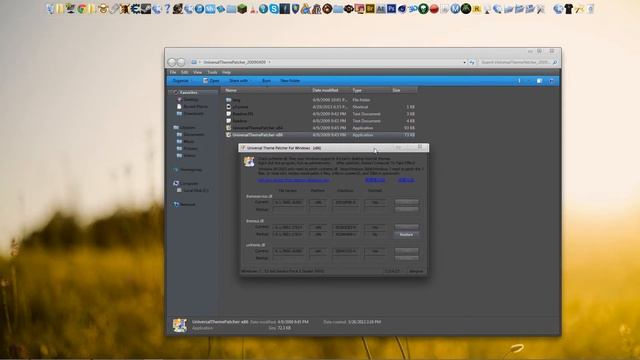Select Documents library
The height and width of the screenshot is (360, 640).
point(193,134)
